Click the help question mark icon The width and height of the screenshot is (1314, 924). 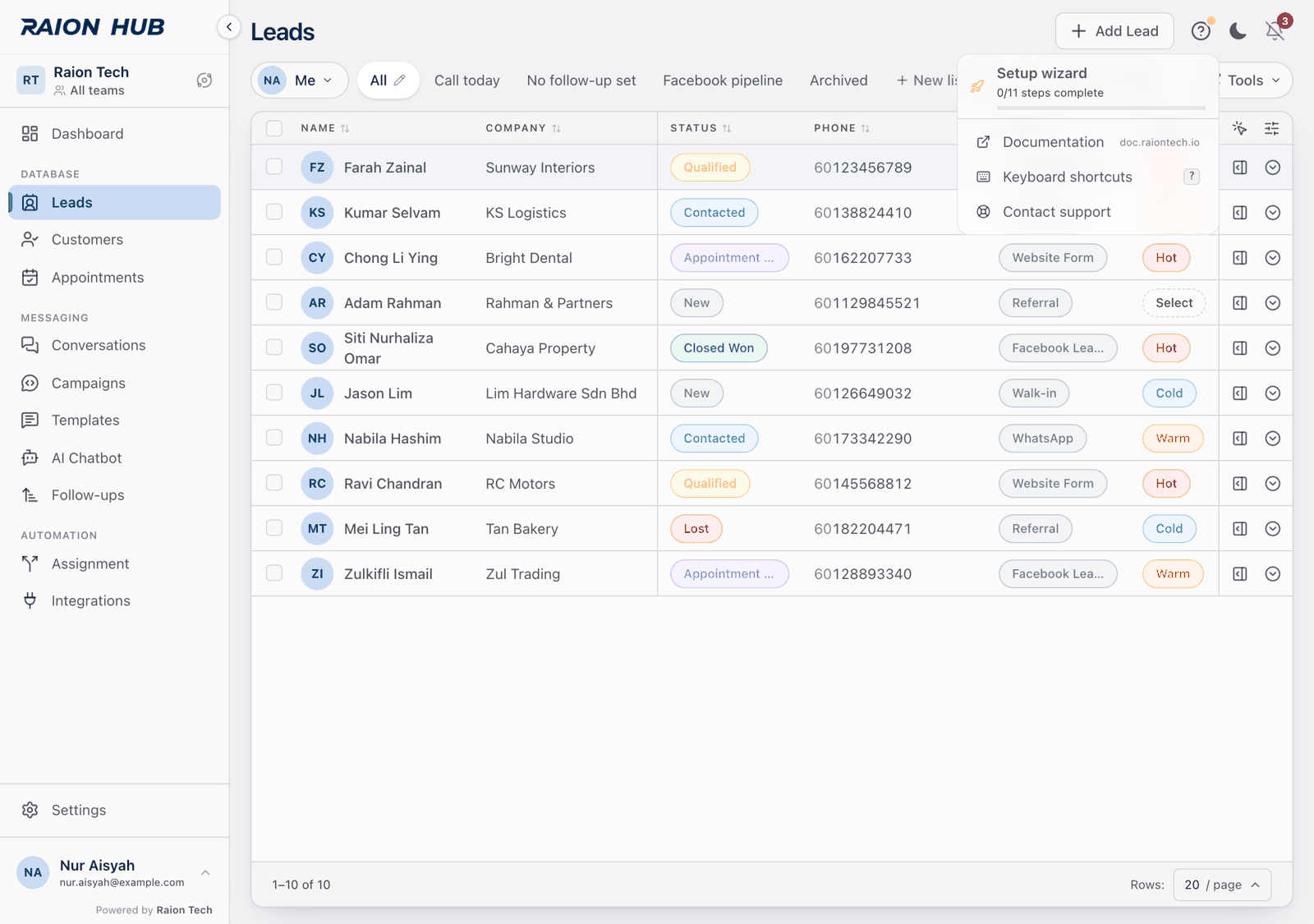pos(1201,31)
